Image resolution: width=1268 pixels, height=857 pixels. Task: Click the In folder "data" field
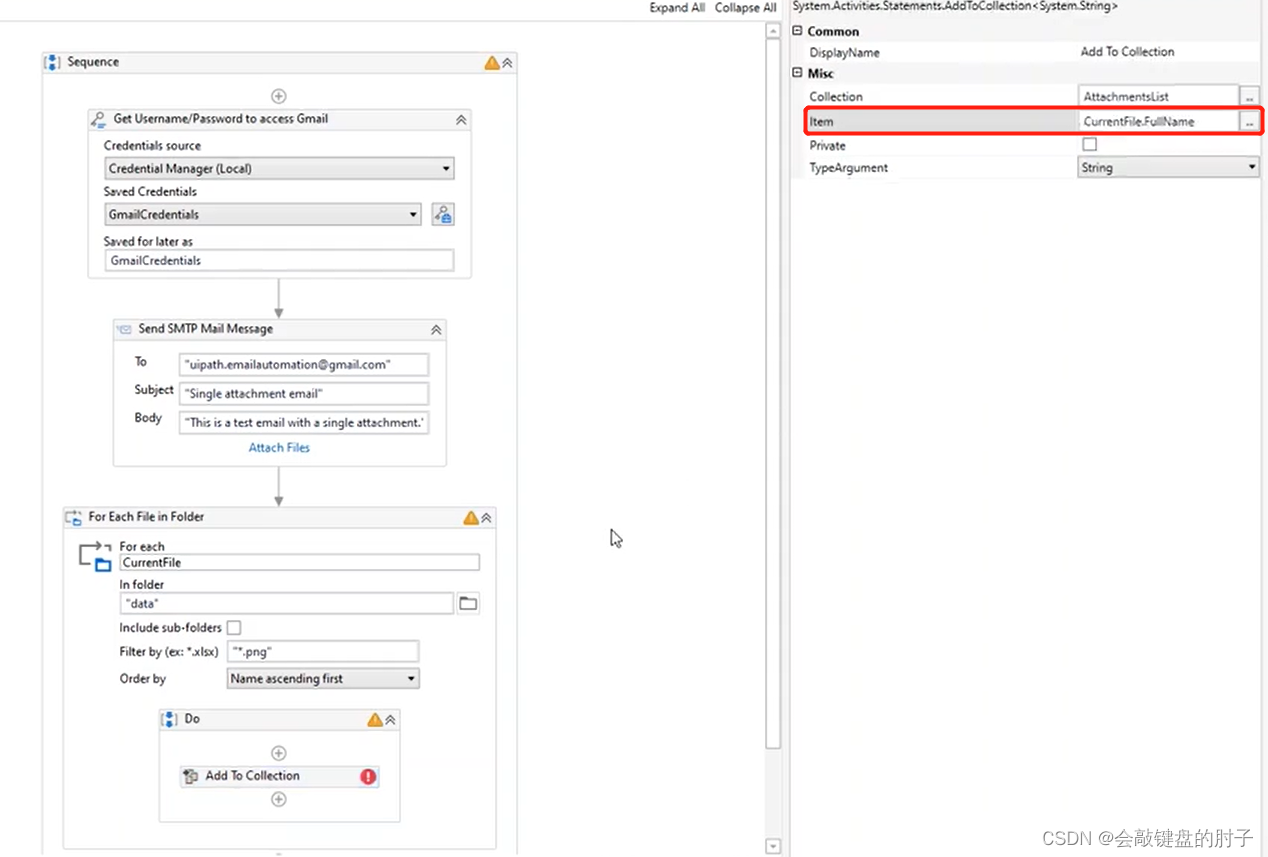pos(286,604)
